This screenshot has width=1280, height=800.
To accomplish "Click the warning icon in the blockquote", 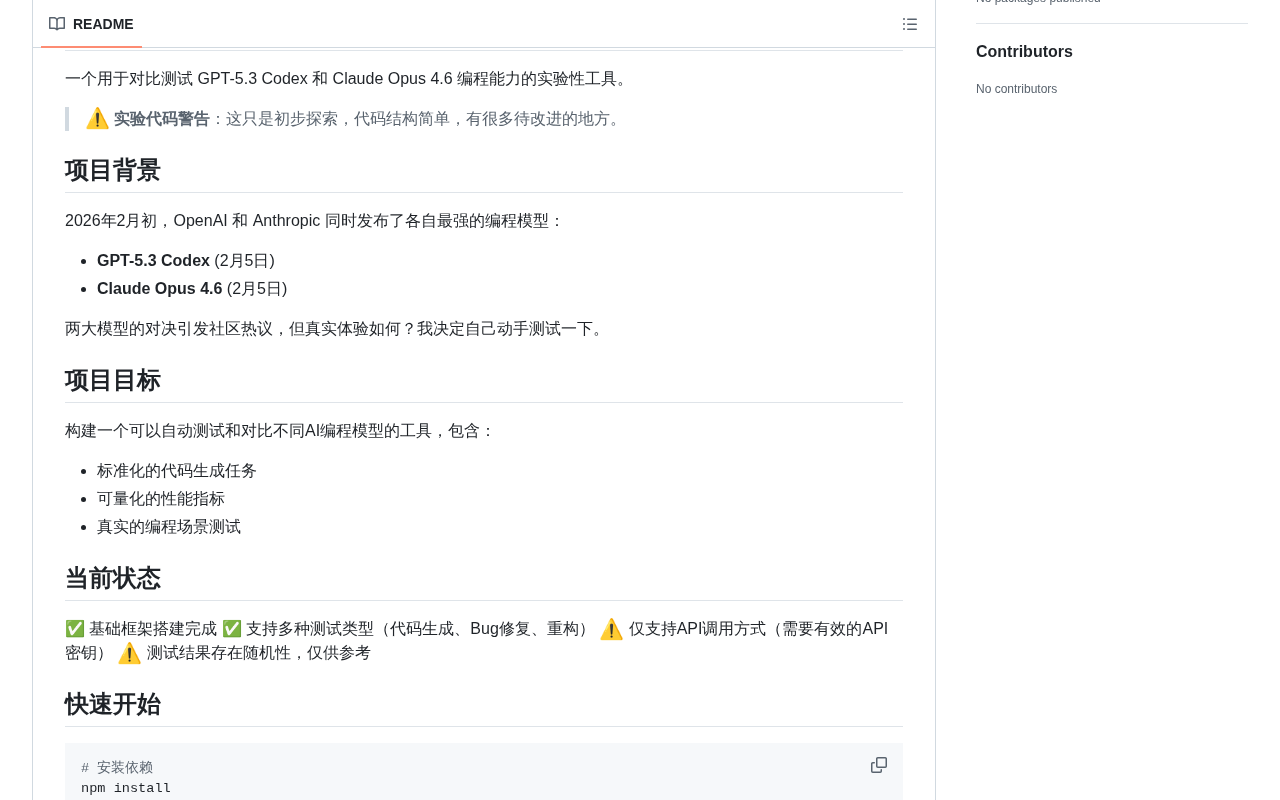I will pos(97,119).
